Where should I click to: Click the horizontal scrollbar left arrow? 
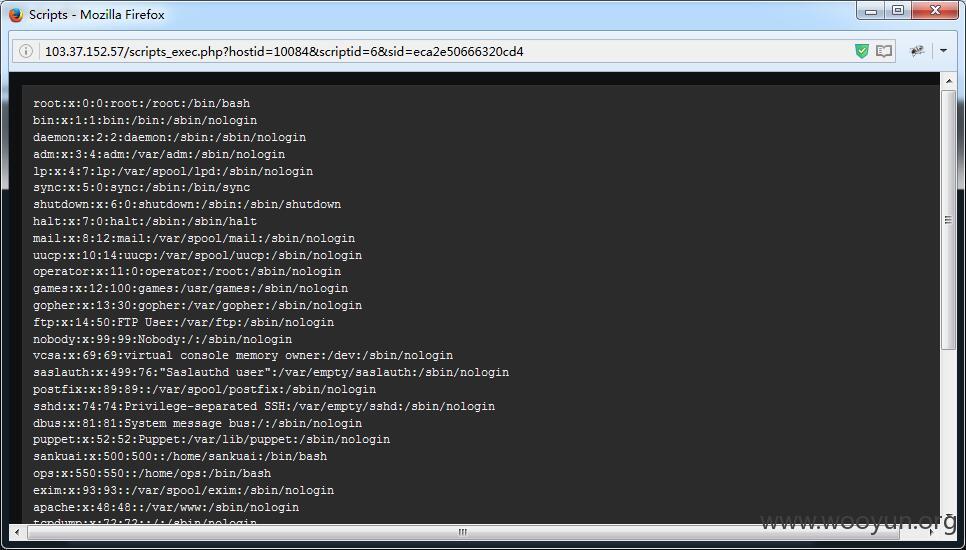coord(18,532)
